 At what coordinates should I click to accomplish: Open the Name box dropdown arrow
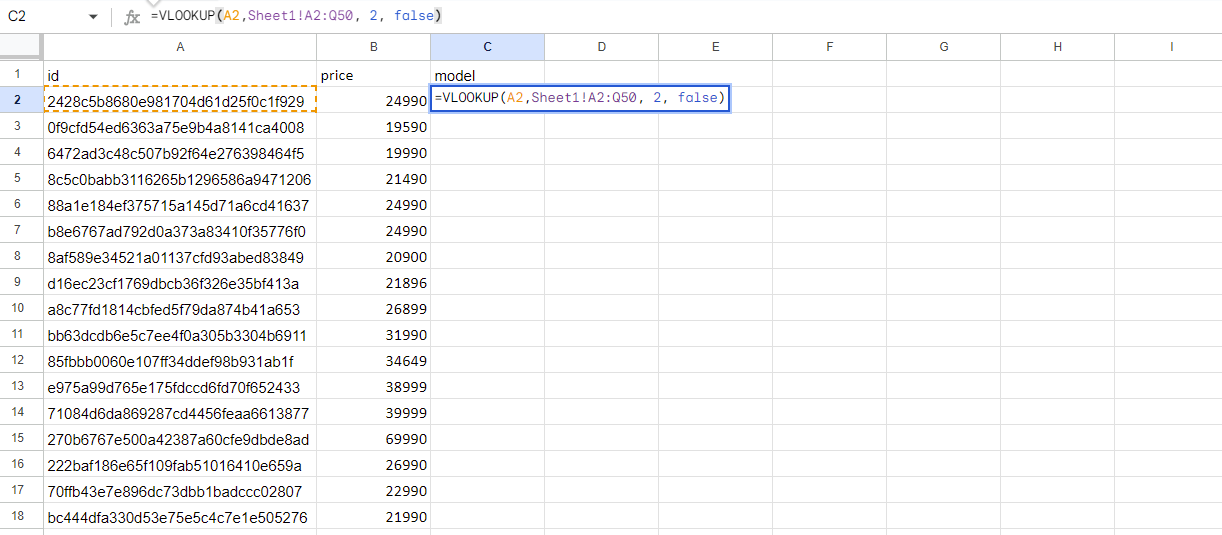(x=93, y=17)
